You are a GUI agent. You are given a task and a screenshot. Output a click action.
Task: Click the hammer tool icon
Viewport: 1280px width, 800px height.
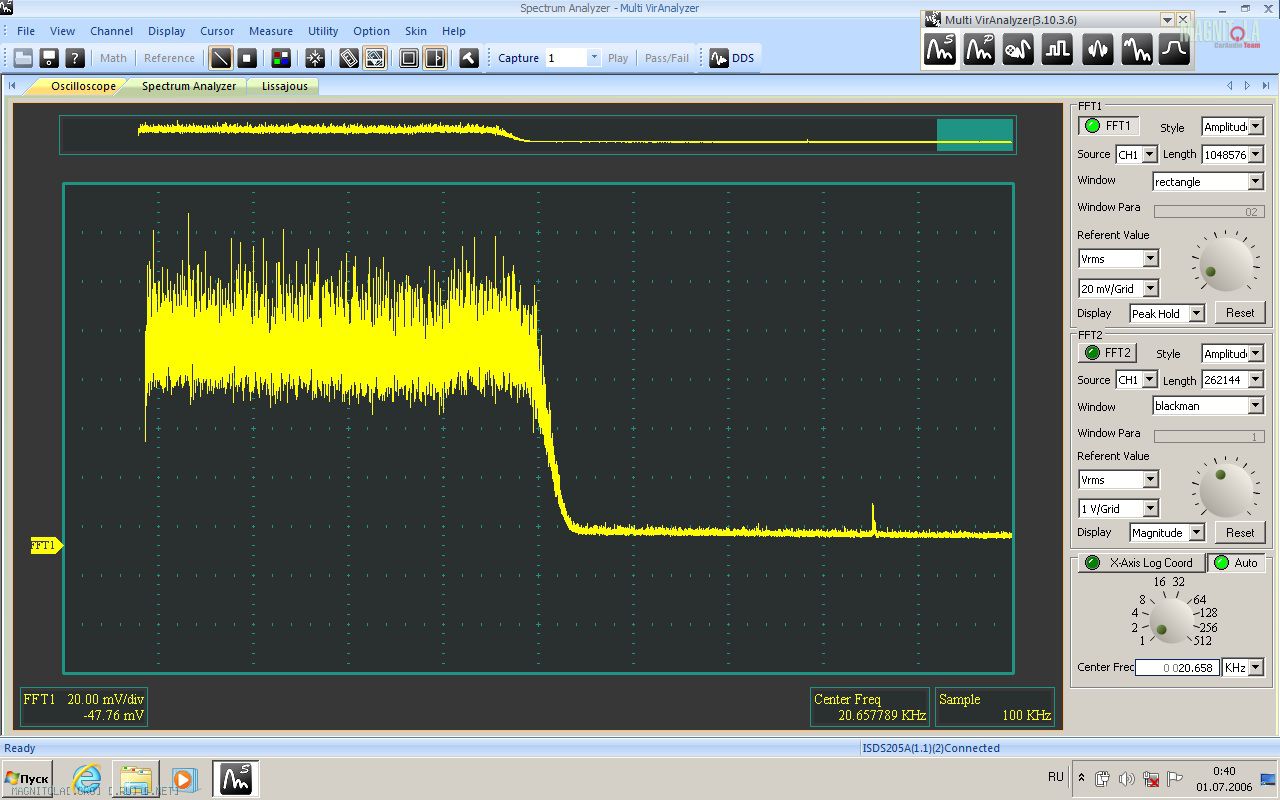[x=468, y=58]
